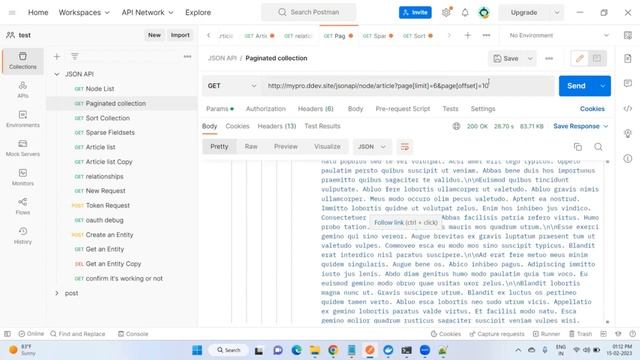The image size is (640, 360).
Task: Click the Invite button
Action: point(415,13)
